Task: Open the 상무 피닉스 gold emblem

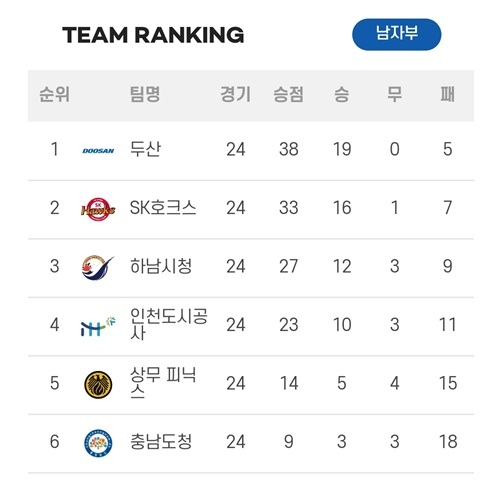Action: [x=98, y=385]
